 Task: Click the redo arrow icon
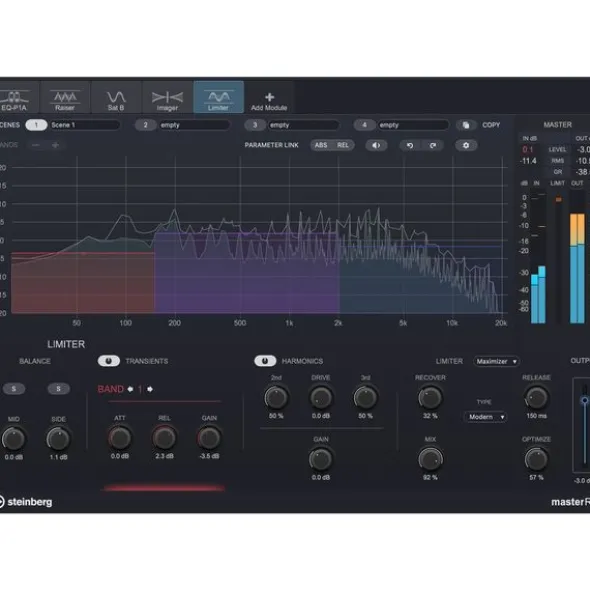[x=433, y=145]
